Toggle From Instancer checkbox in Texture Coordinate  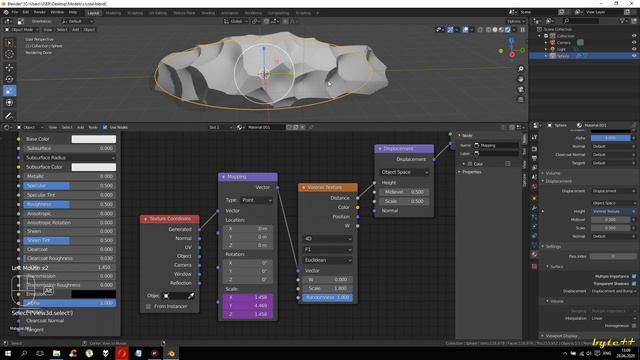click(x=148, y=306)
